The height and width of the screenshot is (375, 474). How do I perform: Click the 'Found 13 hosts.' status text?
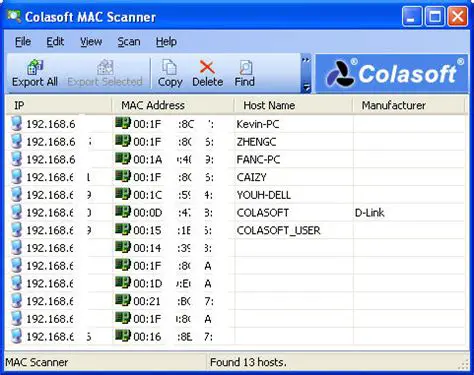(x=248, y=362)
